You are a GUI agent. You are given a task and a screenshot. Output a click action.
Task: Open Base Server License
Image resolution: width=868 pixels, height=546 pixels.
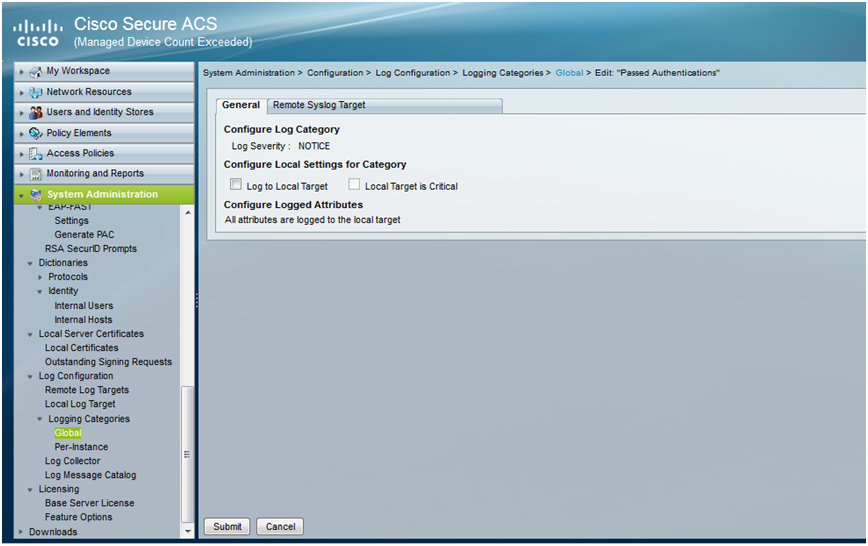90,503
